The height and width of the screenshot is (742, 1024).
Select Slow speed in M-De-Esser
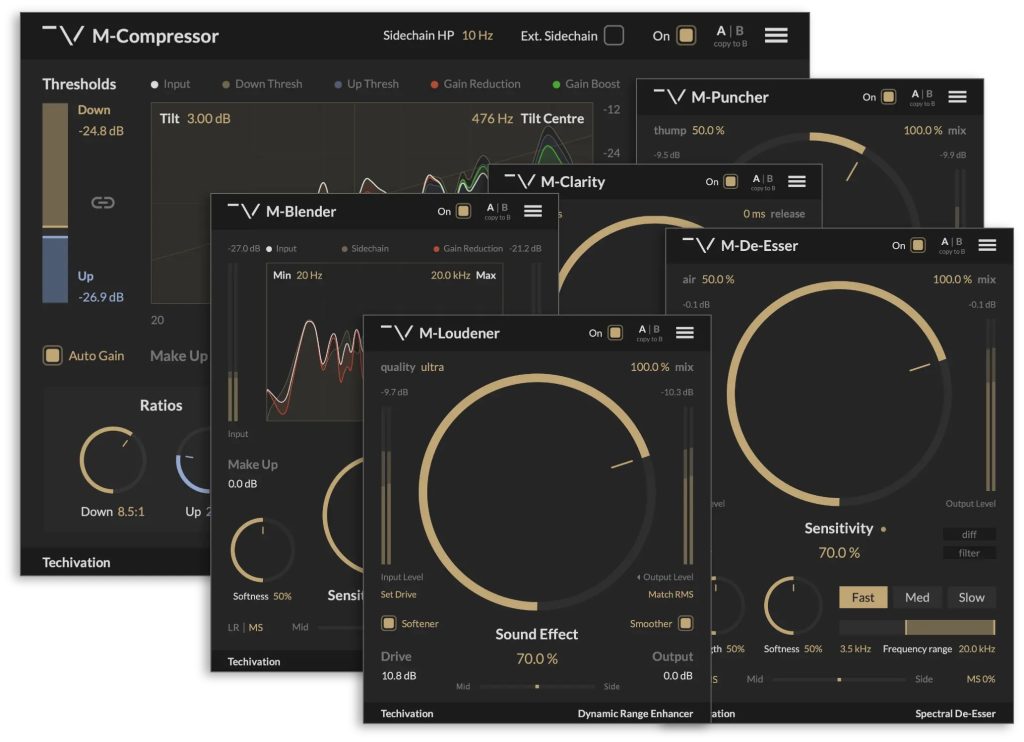coord(971,597)
